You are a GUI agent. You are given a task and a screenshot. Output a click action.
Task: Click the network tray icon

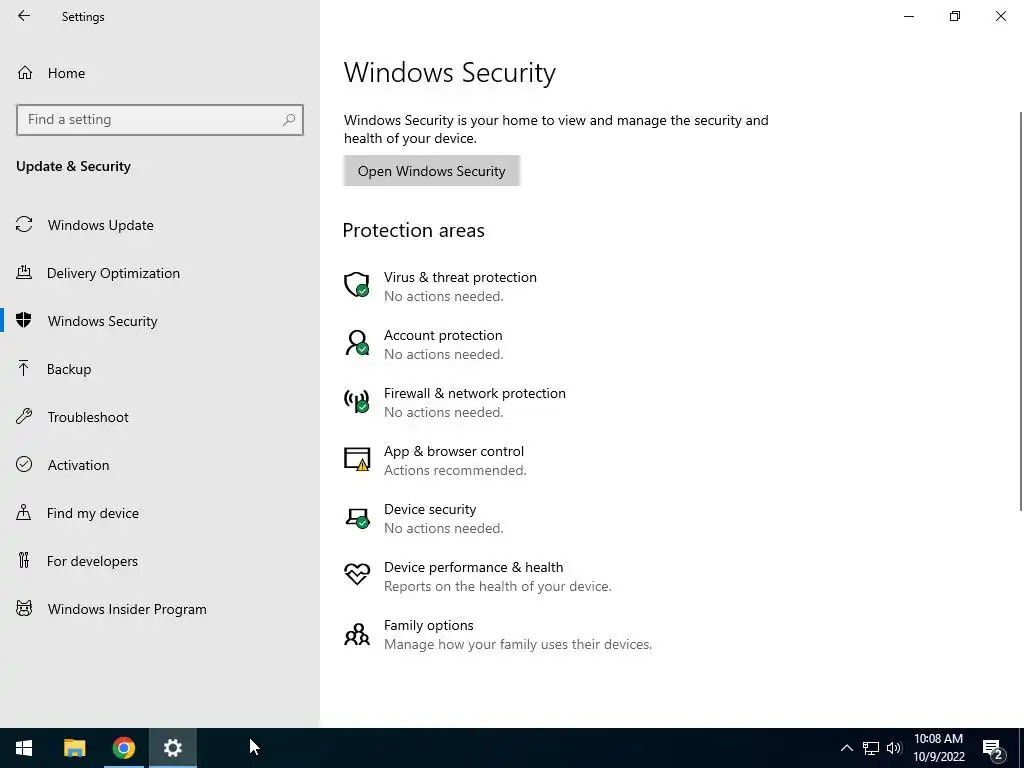click(x=871, y=748)
